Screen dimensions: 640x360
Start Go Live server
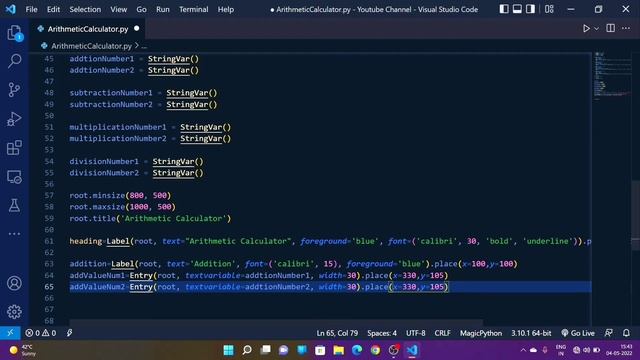coord(578,333)
